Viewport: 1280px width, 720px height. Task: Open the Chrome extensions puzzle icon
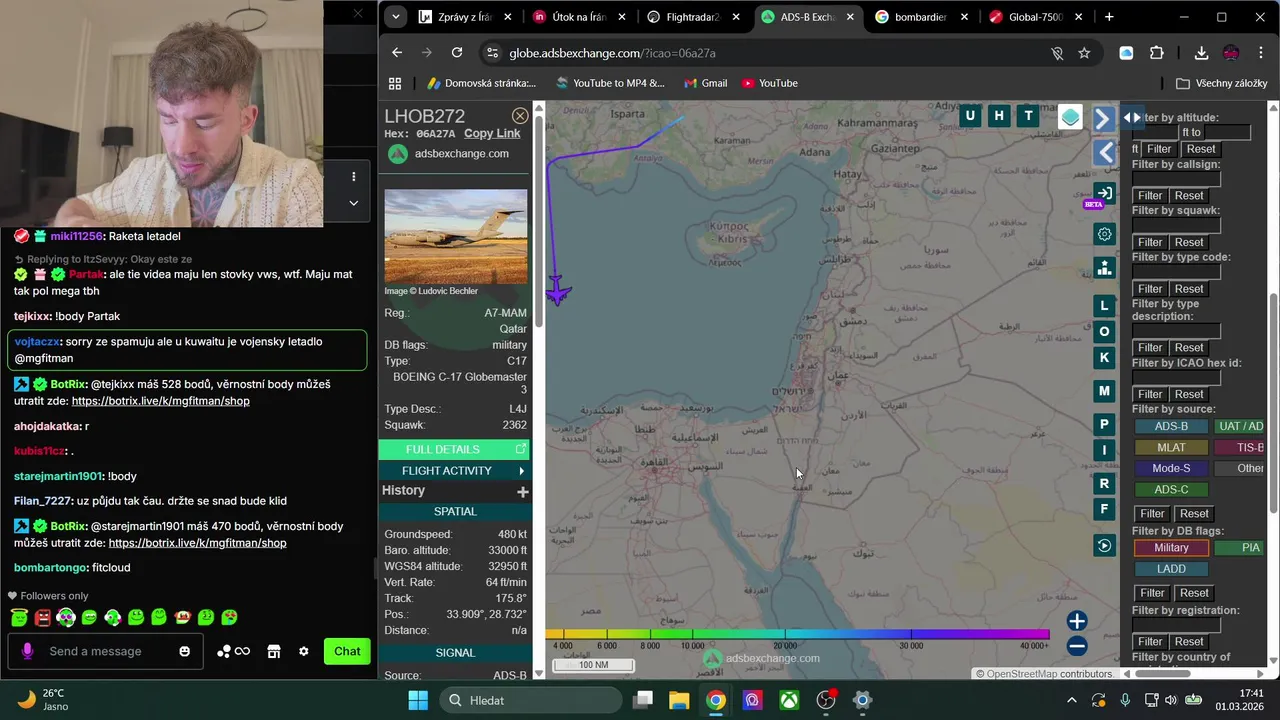click(x=1157, y=53)
